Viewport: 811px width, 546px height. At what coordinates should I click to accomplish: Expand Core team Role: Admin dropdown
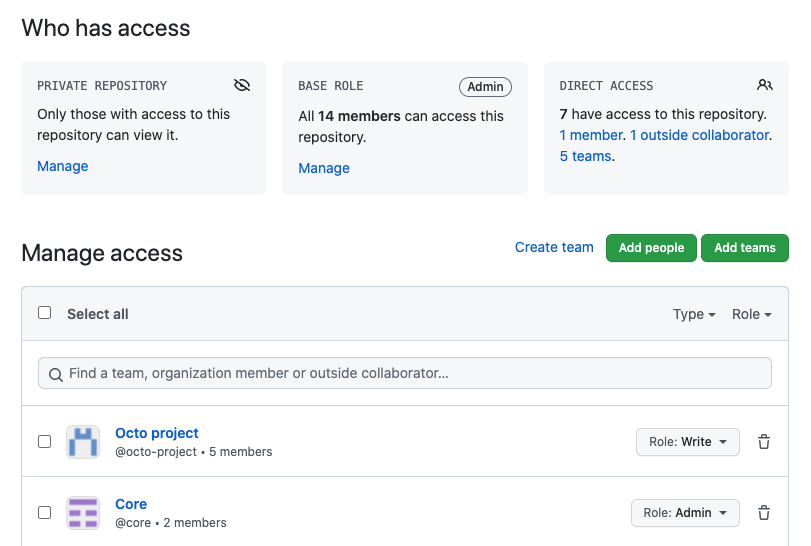pos(685,513)
